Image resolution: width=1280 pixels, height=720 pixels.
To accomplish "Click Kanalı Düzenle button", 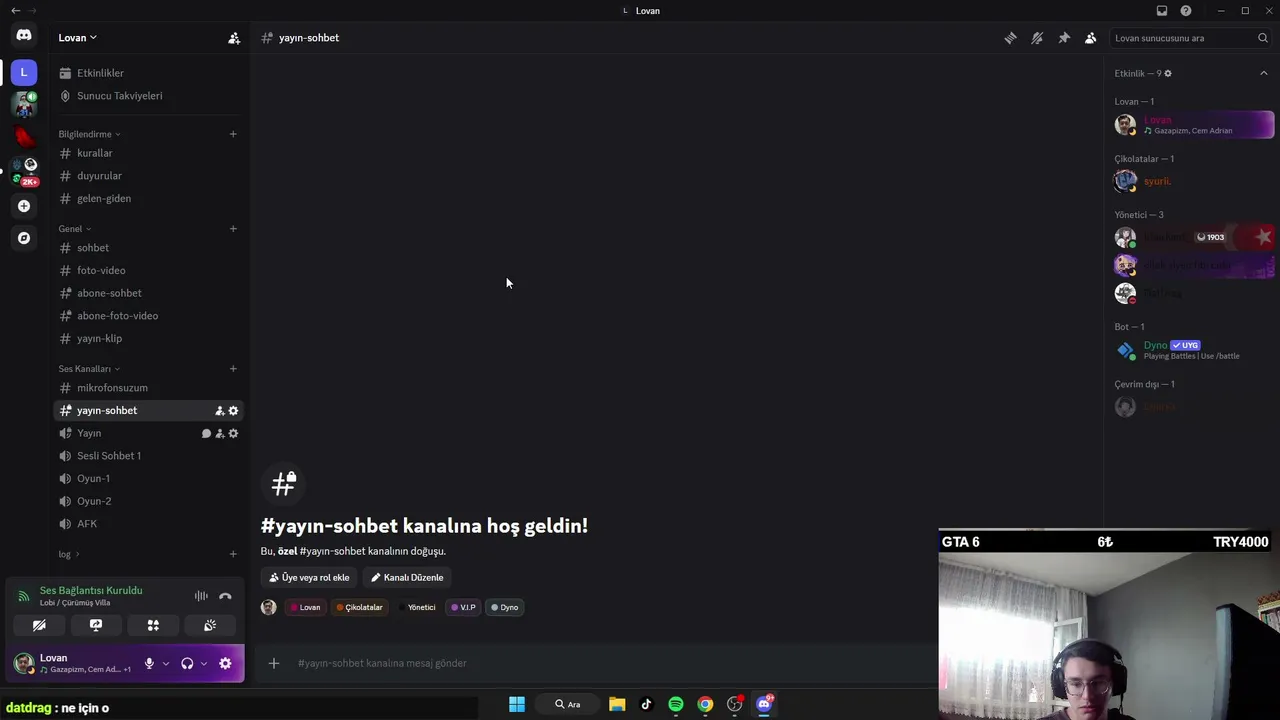I will point(407,577).
